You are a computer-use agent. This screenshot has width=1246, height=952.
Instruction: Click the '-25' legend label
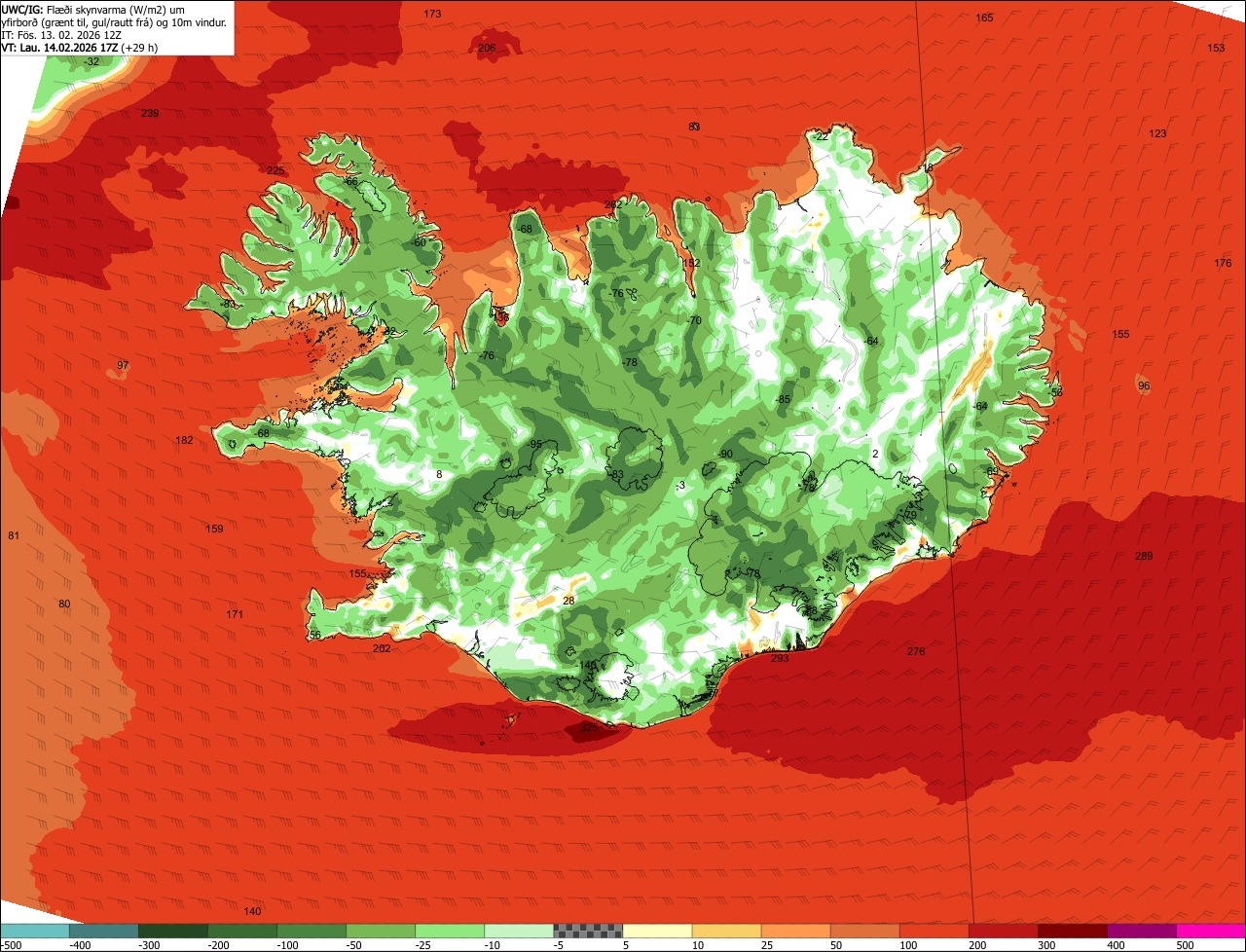[424, 945]
